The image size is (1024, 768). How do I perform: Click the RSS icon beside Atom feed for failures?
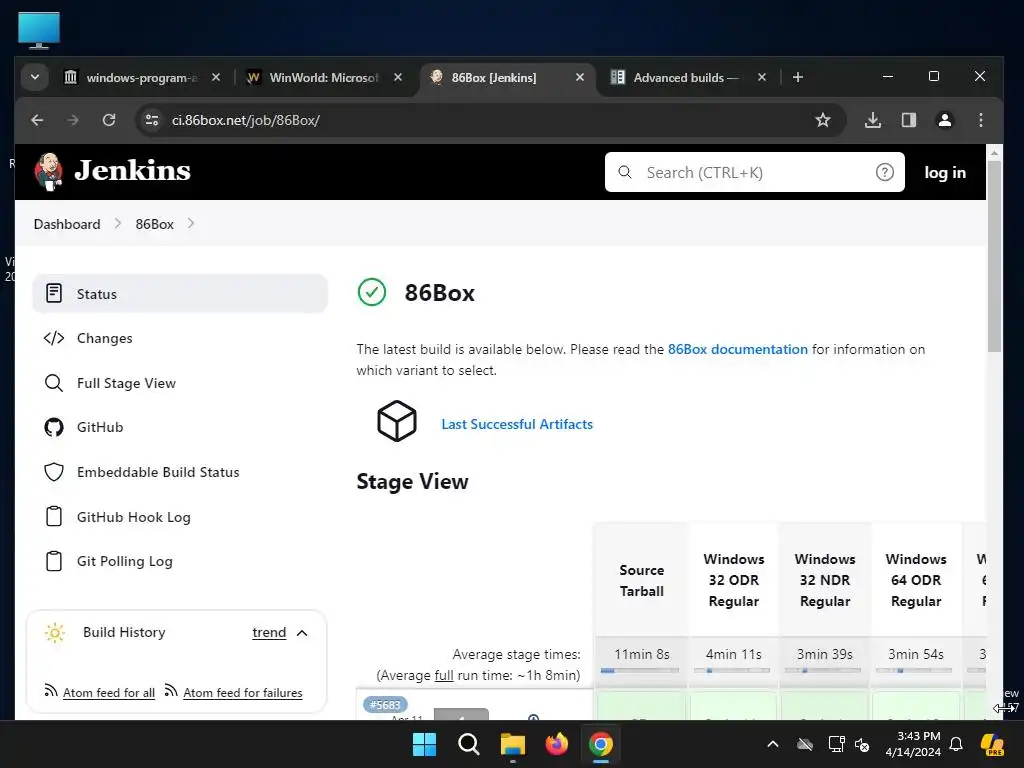pyautogui.click(x=171, y=690)
